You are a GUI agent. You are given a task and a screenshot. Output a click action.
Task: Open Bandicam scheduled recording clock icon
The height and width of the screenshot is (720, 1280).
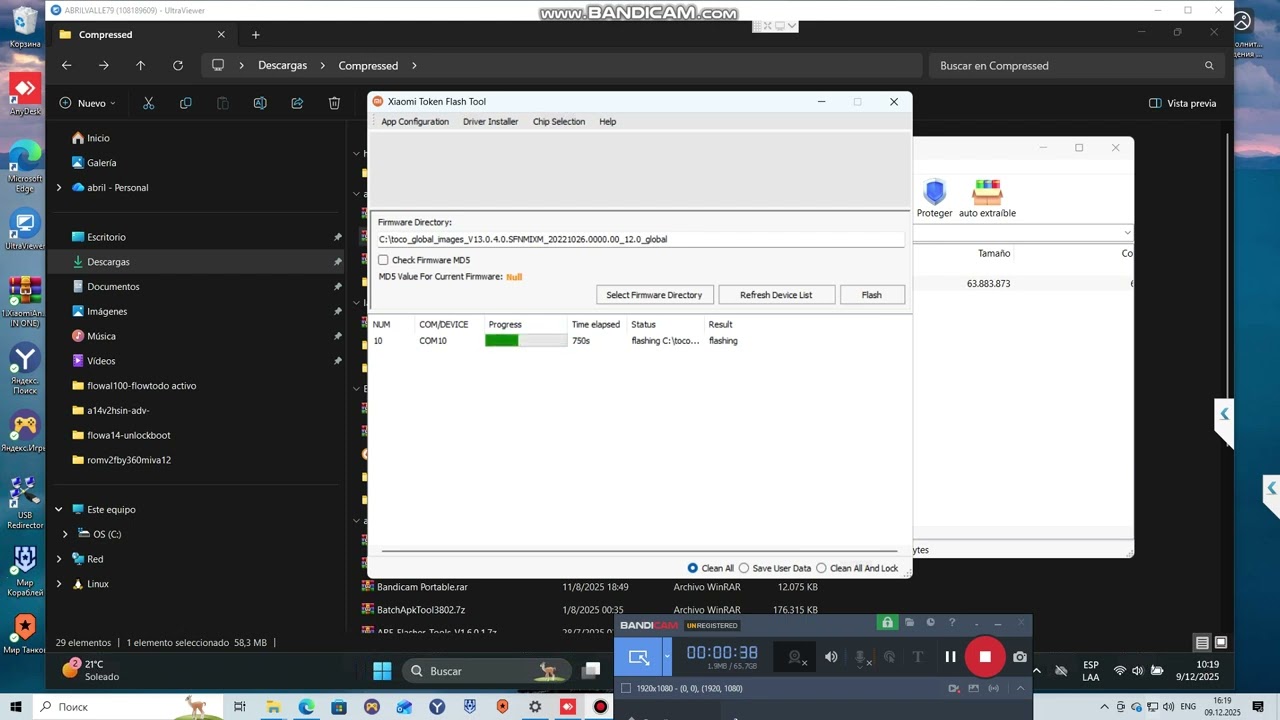(x=930, y=622)
